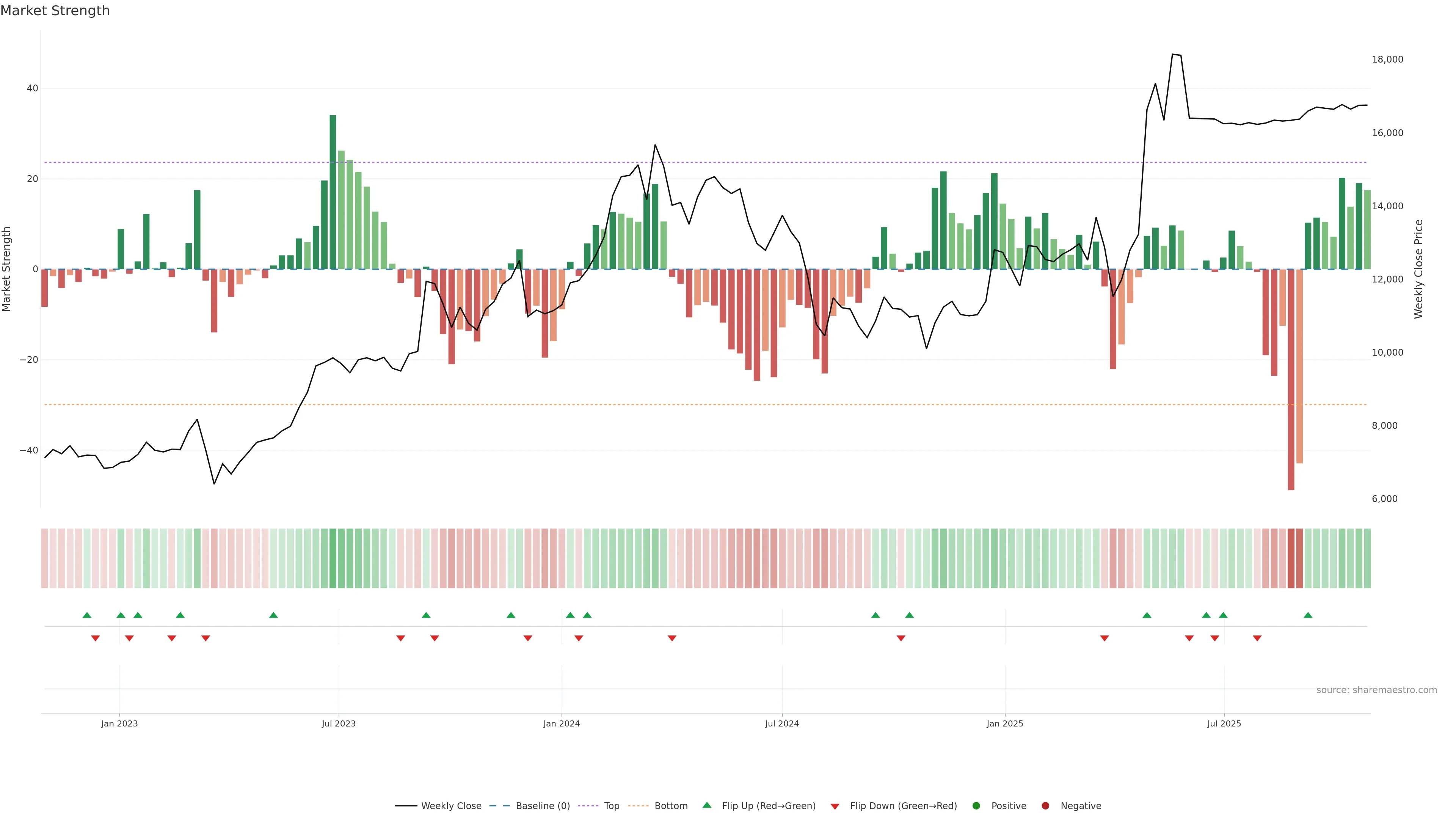Click the Market Strength chart title
The width and height of the screenshot is (1456, 819).
(x=55, y=11)
